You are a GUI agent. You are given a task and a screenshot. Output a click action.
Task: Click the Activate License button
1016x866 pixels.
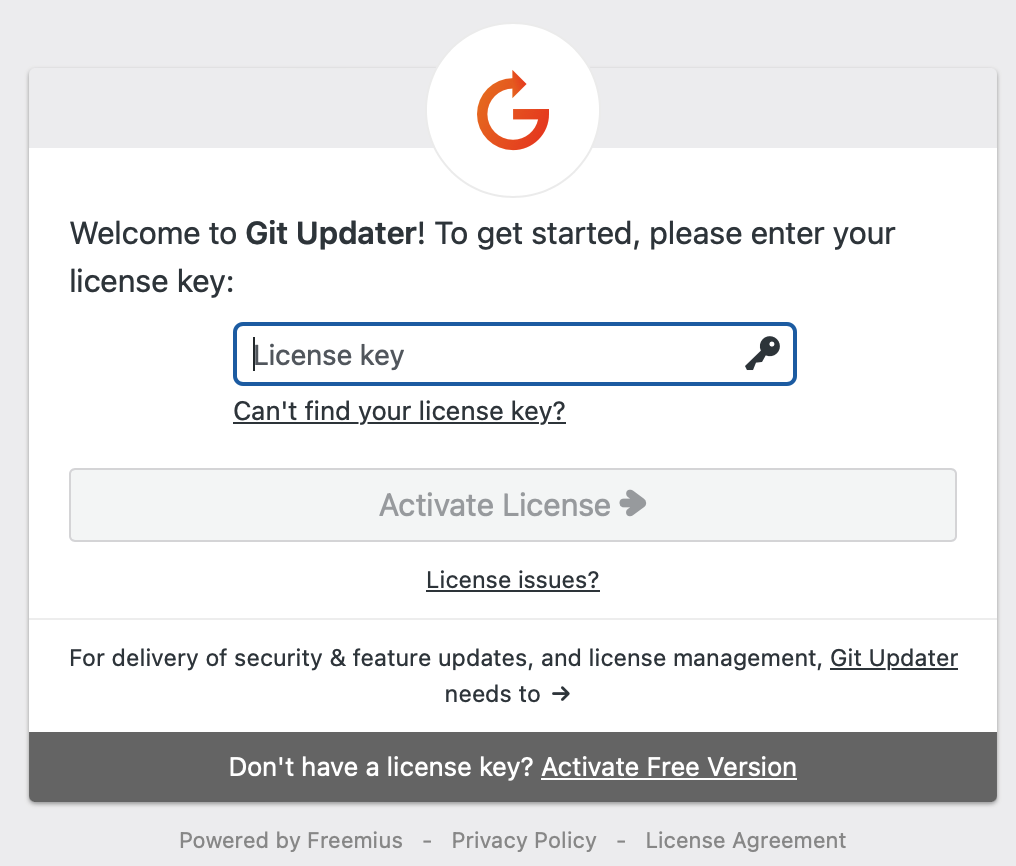(513, 505)
